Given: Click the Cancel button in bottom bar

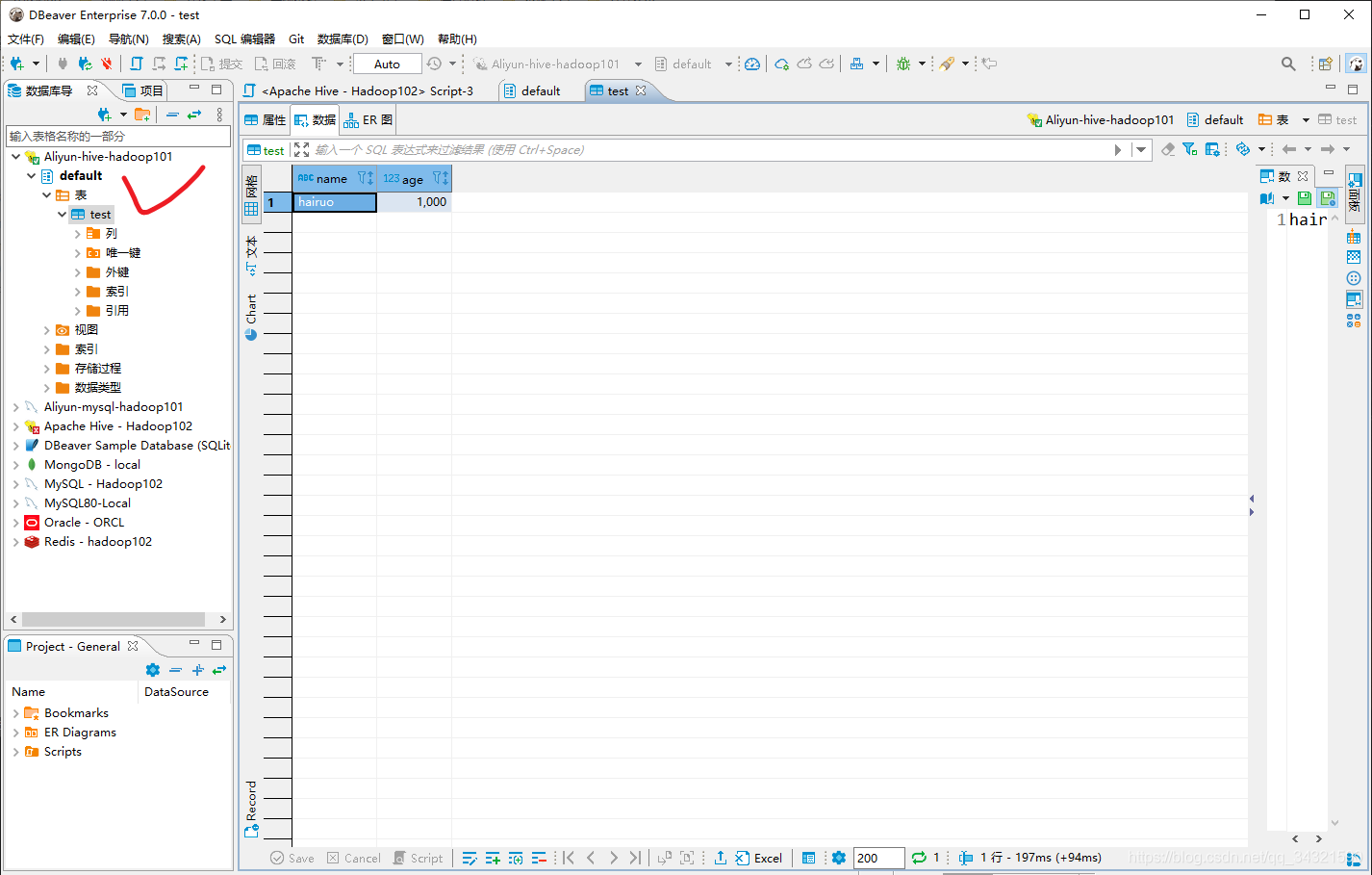Looking at the screenshot, I should pyautogui.click(x=354, y=858).
